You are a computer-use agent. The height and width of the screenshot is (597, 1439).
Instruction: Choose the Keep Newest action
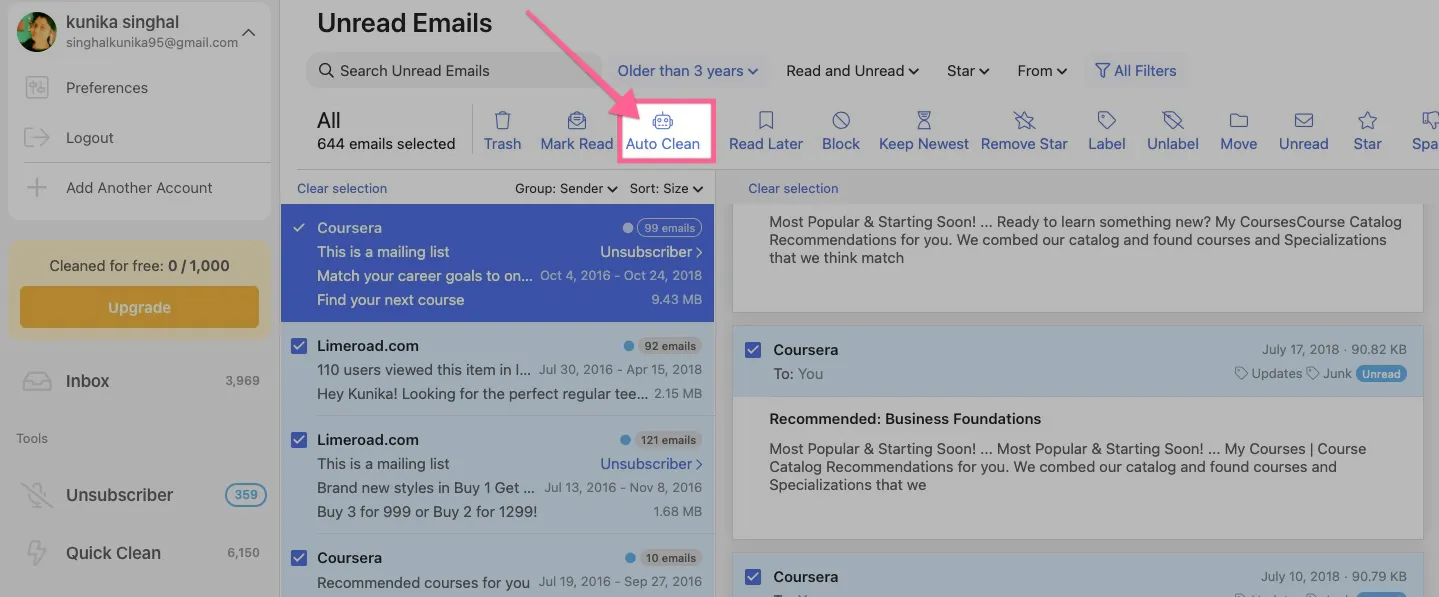[x=924, y=131]
